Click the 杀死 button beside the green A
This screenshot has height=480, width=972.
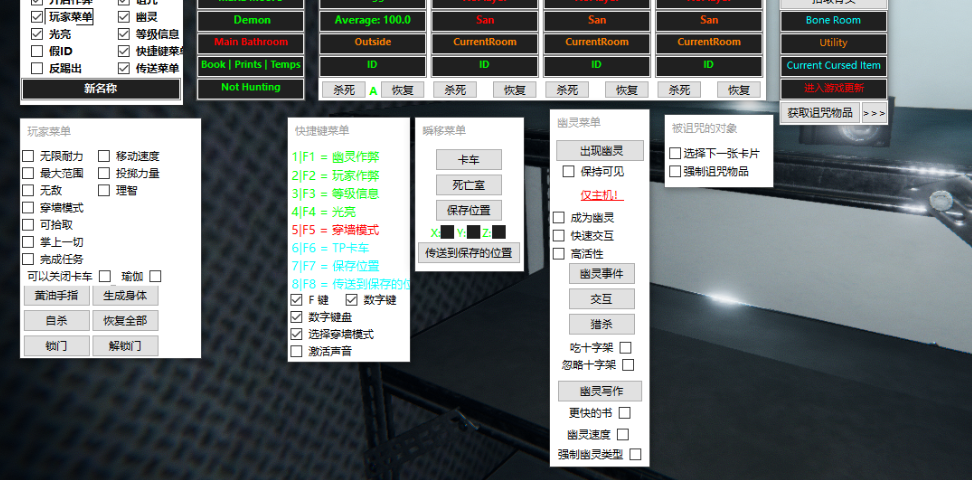(344, 90)
